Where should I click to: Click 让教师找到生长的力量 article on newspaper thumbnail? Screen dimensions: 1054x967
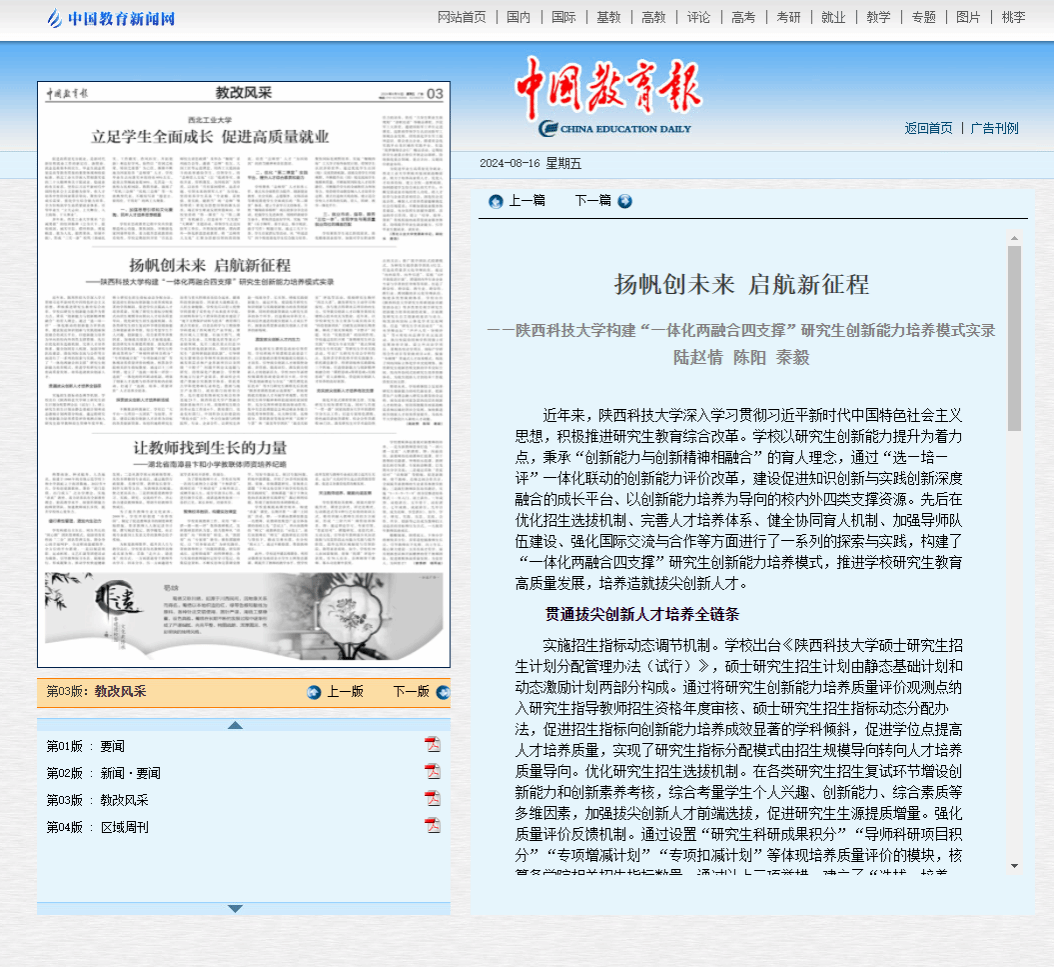[210, 447]
